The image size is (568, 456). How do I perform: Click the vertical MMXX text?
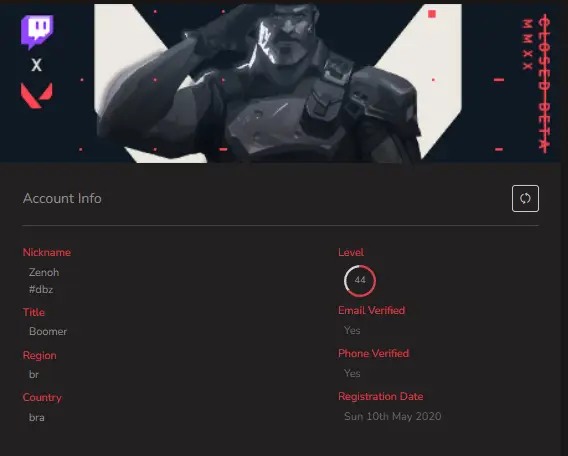click(527, 45)
